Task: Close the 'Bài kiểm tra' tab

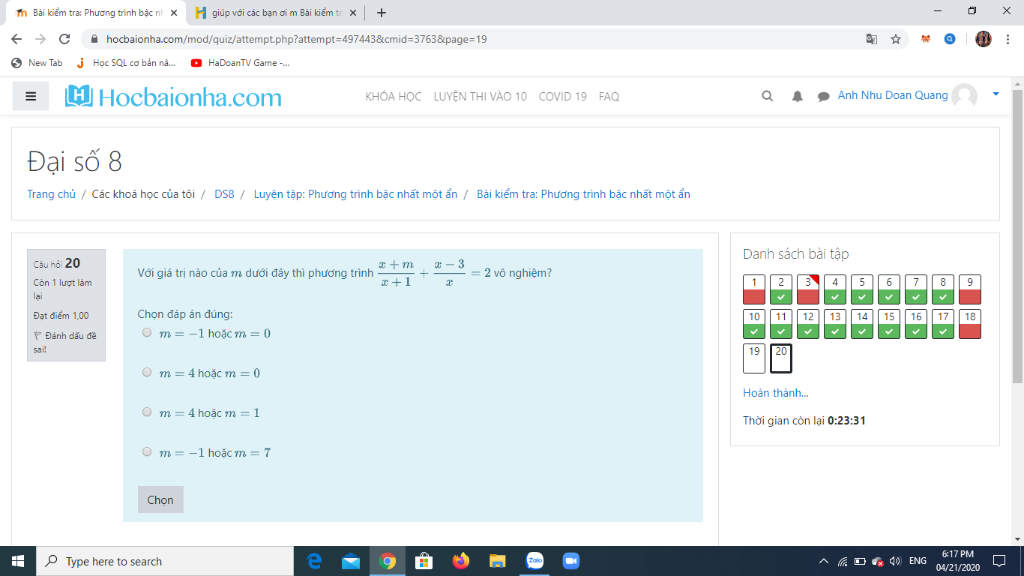Action: [174, 12]
